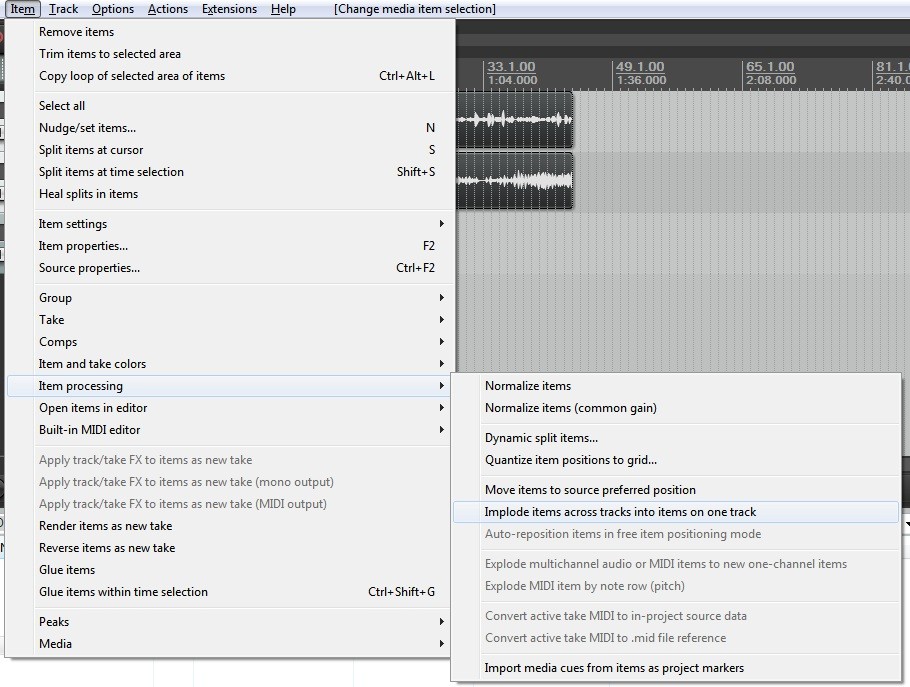Select Heal splits in items
Screen dimensions: 910x687
[230, 194]
